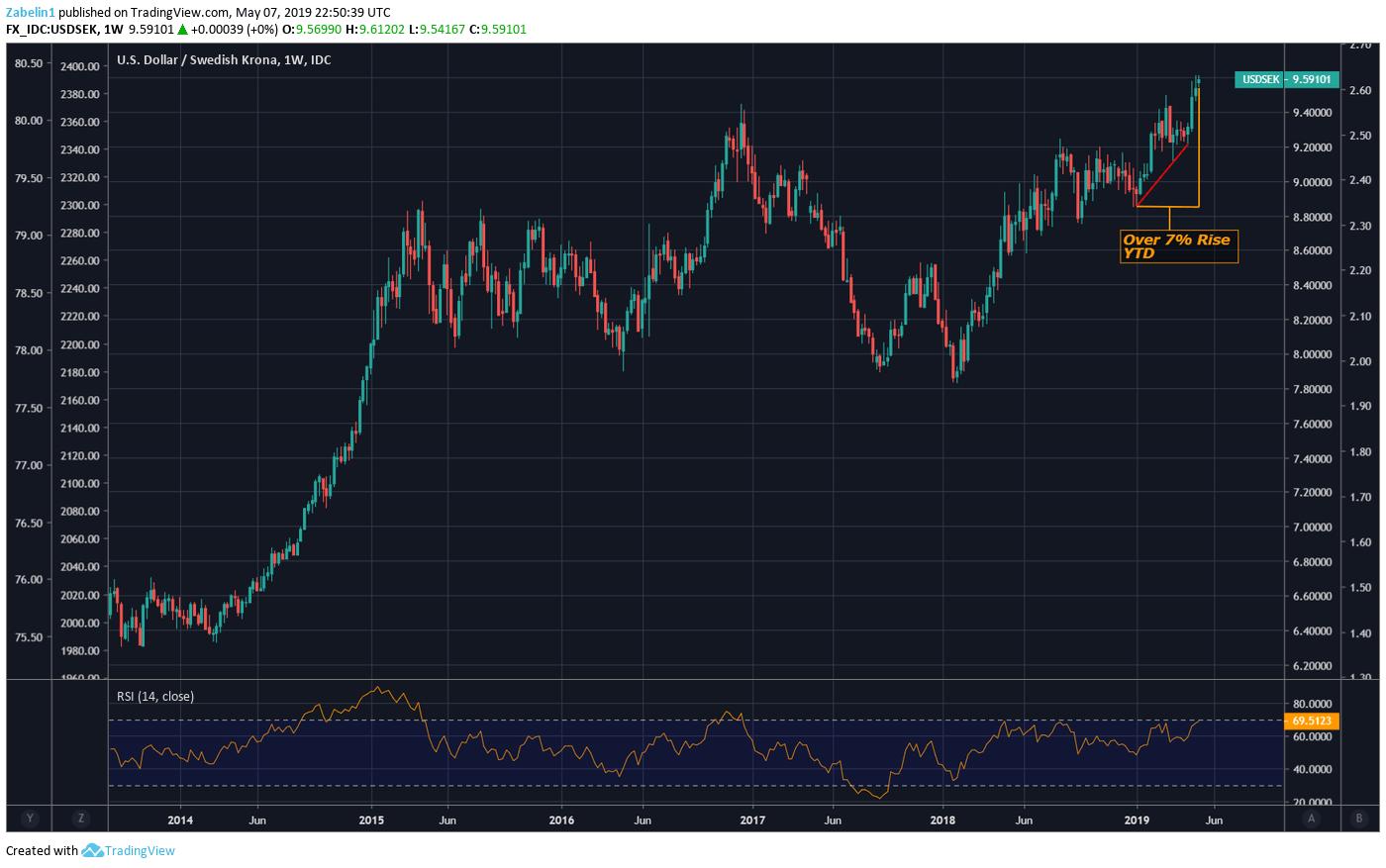This screenshot has width=1386, height=868.
Task: Click the 2000.00 left scale label
Action: pyautogui.click(x=80, y=623)
